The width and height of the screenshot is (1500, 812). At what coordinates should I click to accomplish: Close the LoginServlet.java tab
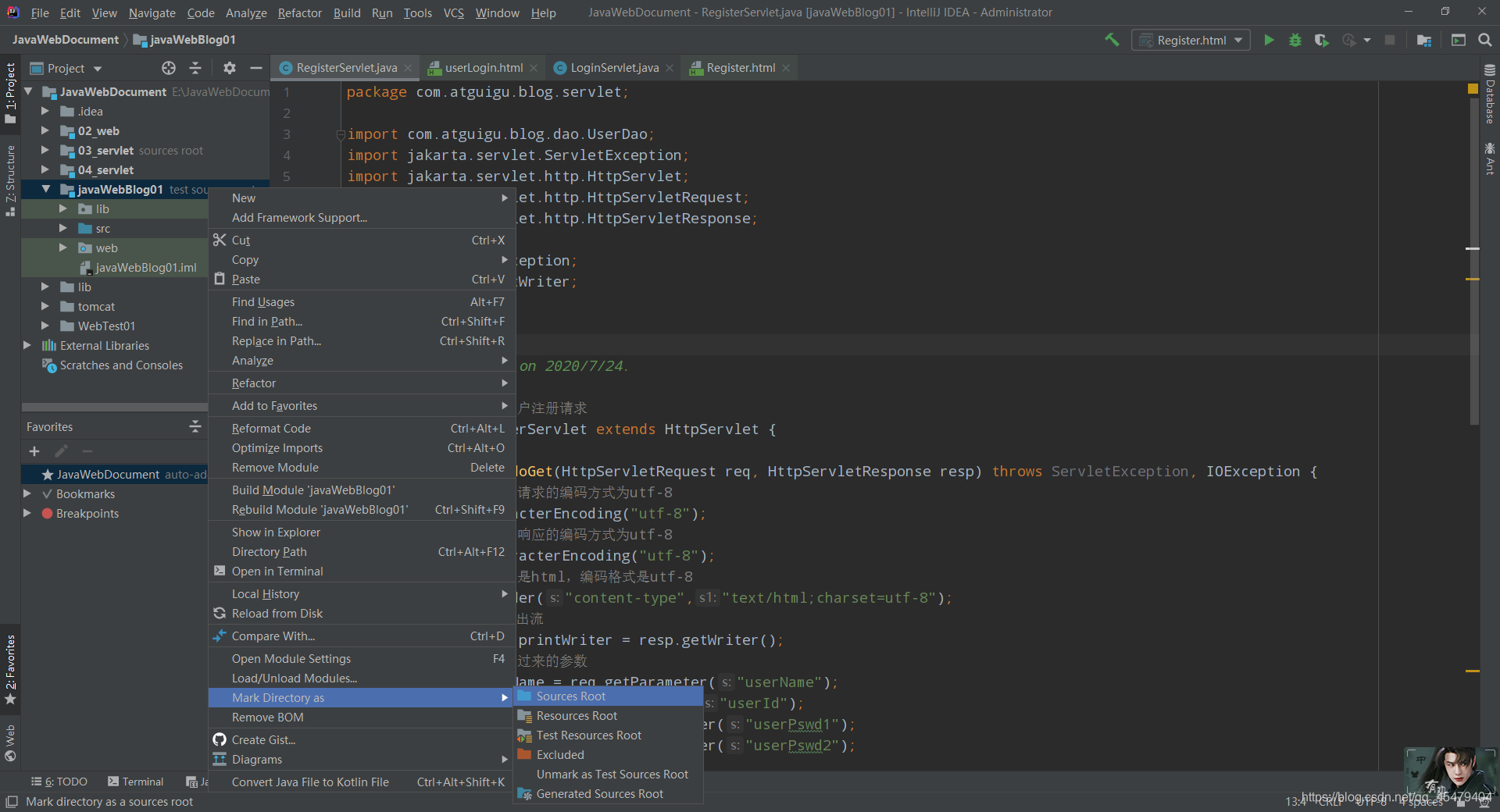point(670,68)
